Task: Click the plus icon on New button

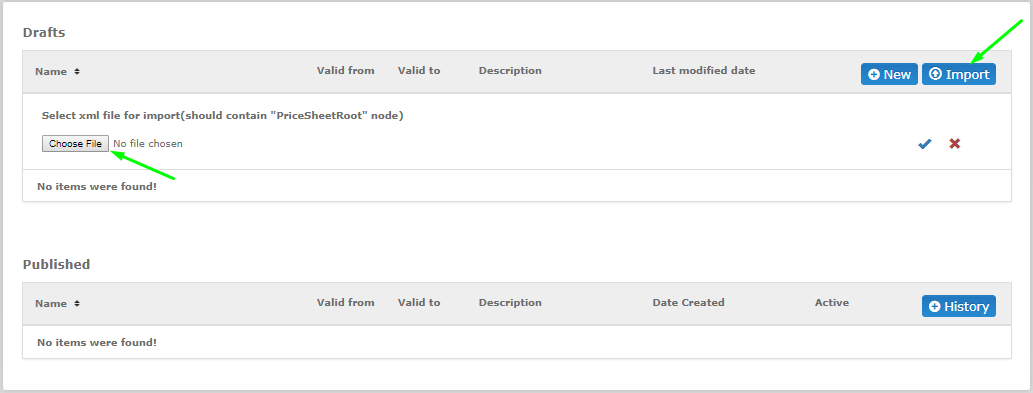Action: (874, 74)
